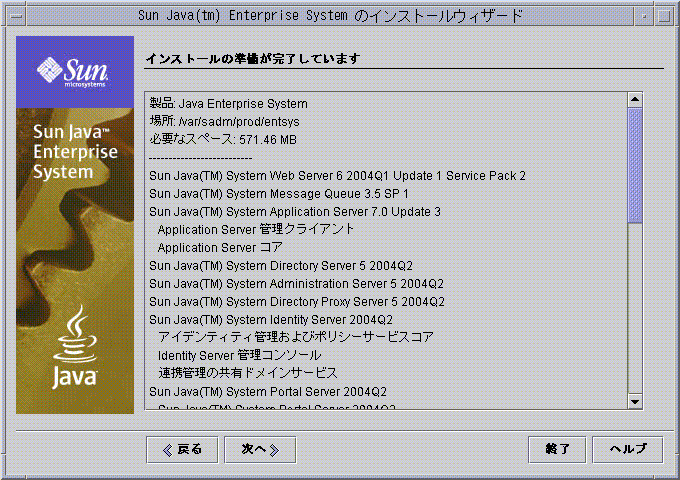Select the Message Queue 3.5 SP 1 line
This screenshot has width=680, height=480.
click(x=279, y=194)
